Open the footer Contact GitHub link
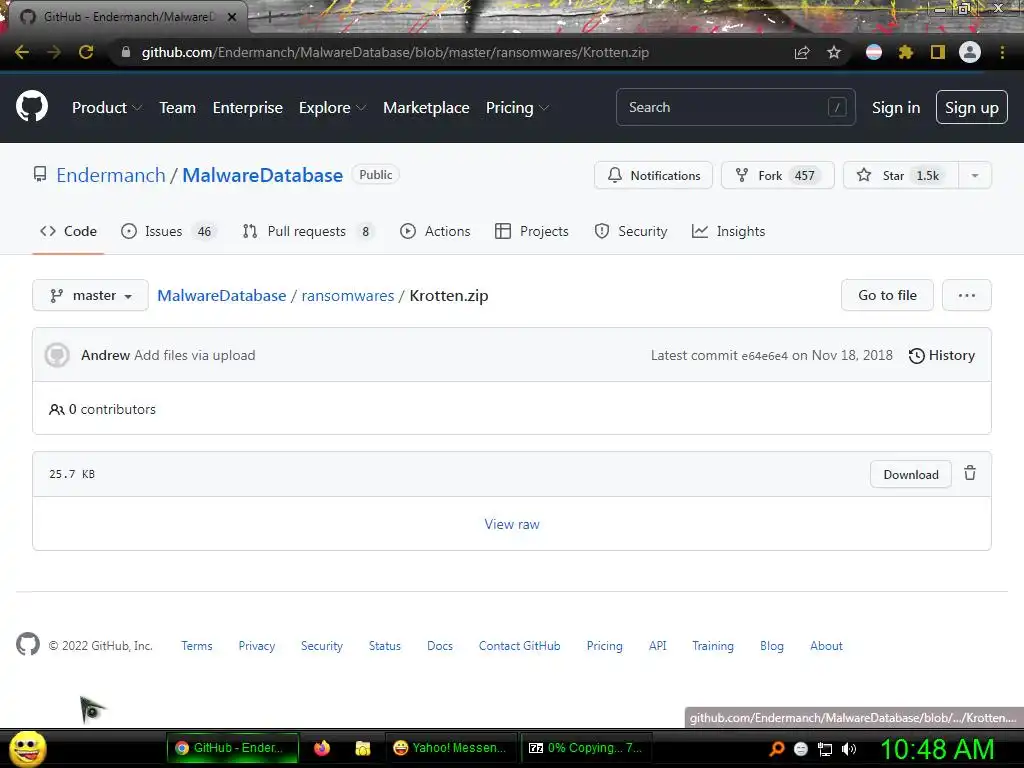 tap(519, 646)
